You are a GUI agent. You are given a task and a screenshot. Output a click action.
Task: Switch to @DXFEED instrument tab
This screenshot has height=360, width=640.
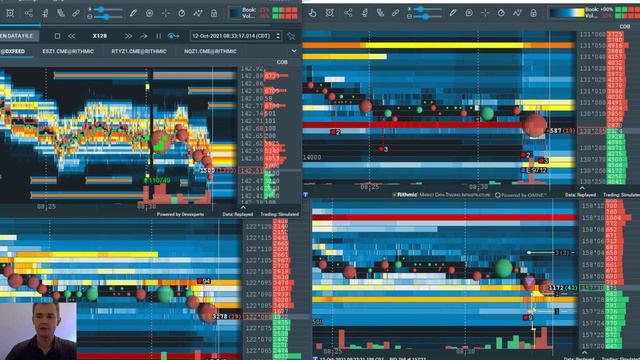point(13,51)
